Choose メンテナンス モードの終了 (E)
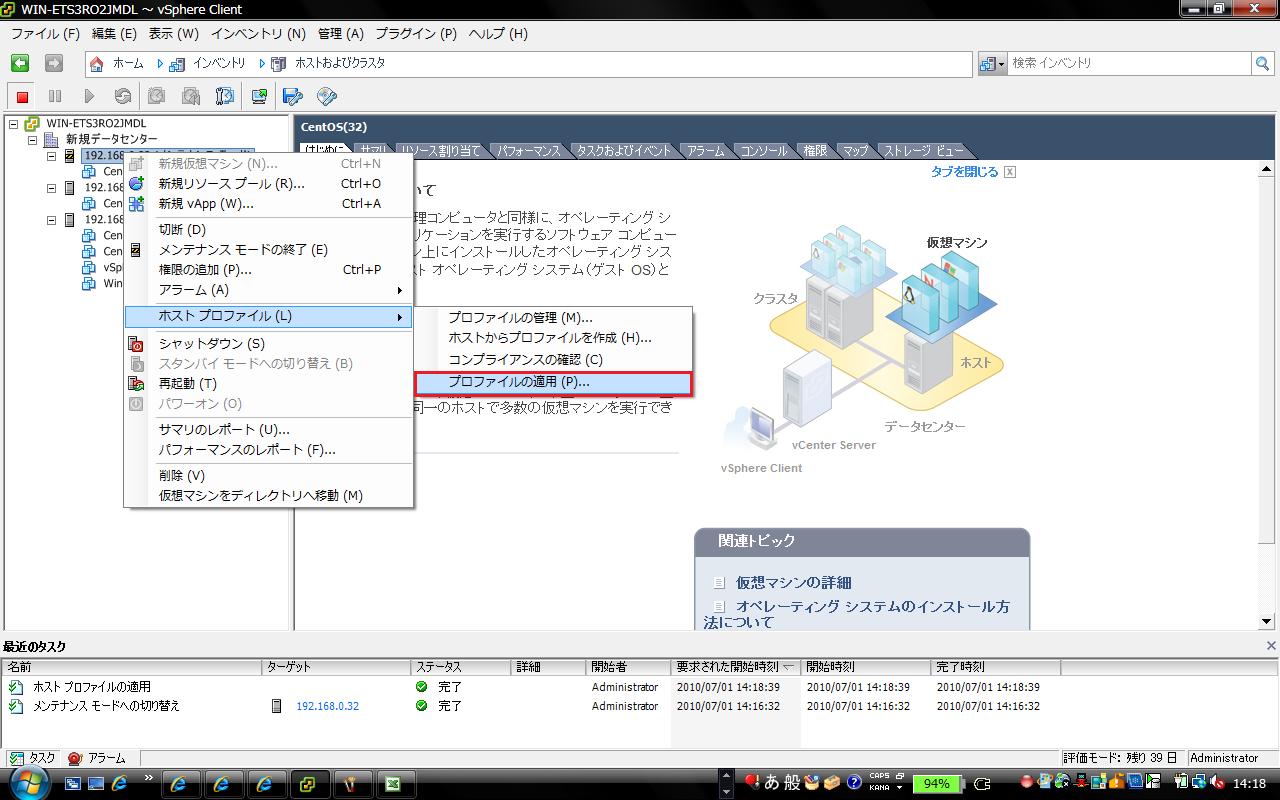The width and height of the screenshot is (1280, 800). point(268,250)
